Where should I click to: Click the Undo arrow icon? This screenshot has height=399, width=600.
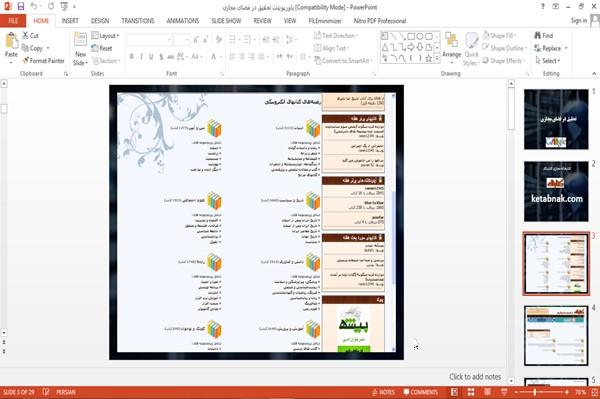point(34,7)
